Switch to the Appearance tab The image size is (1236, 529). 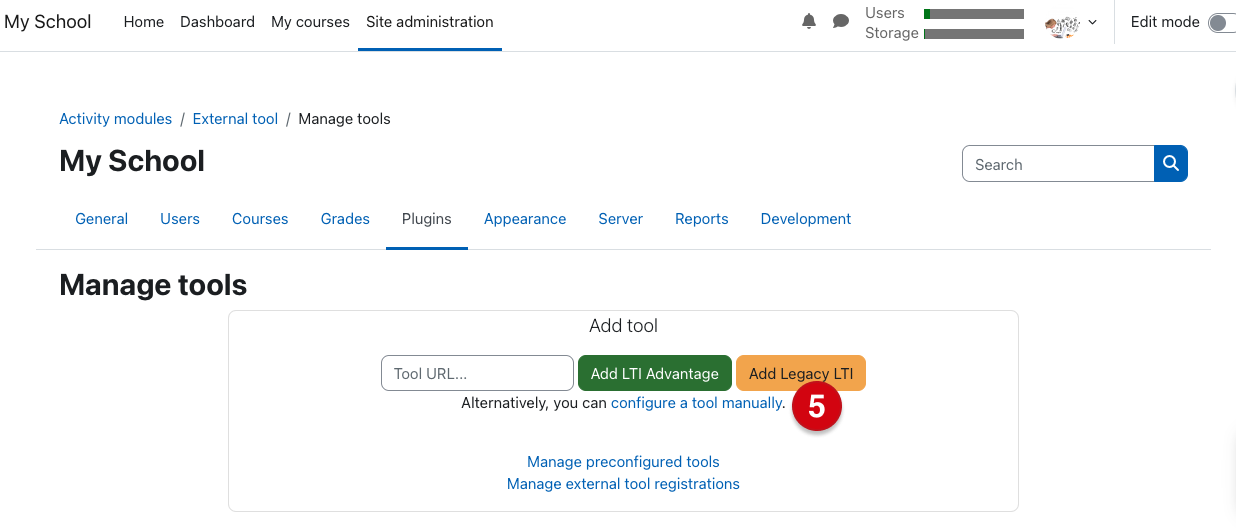(x=525, y=218)
